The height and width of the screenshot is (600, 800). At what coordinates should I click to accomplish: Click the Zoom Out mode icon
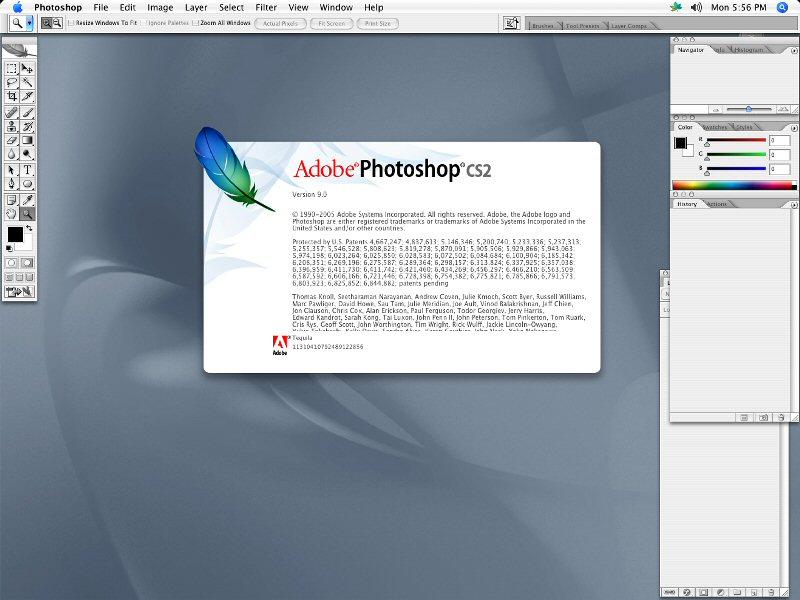point(59,22)
